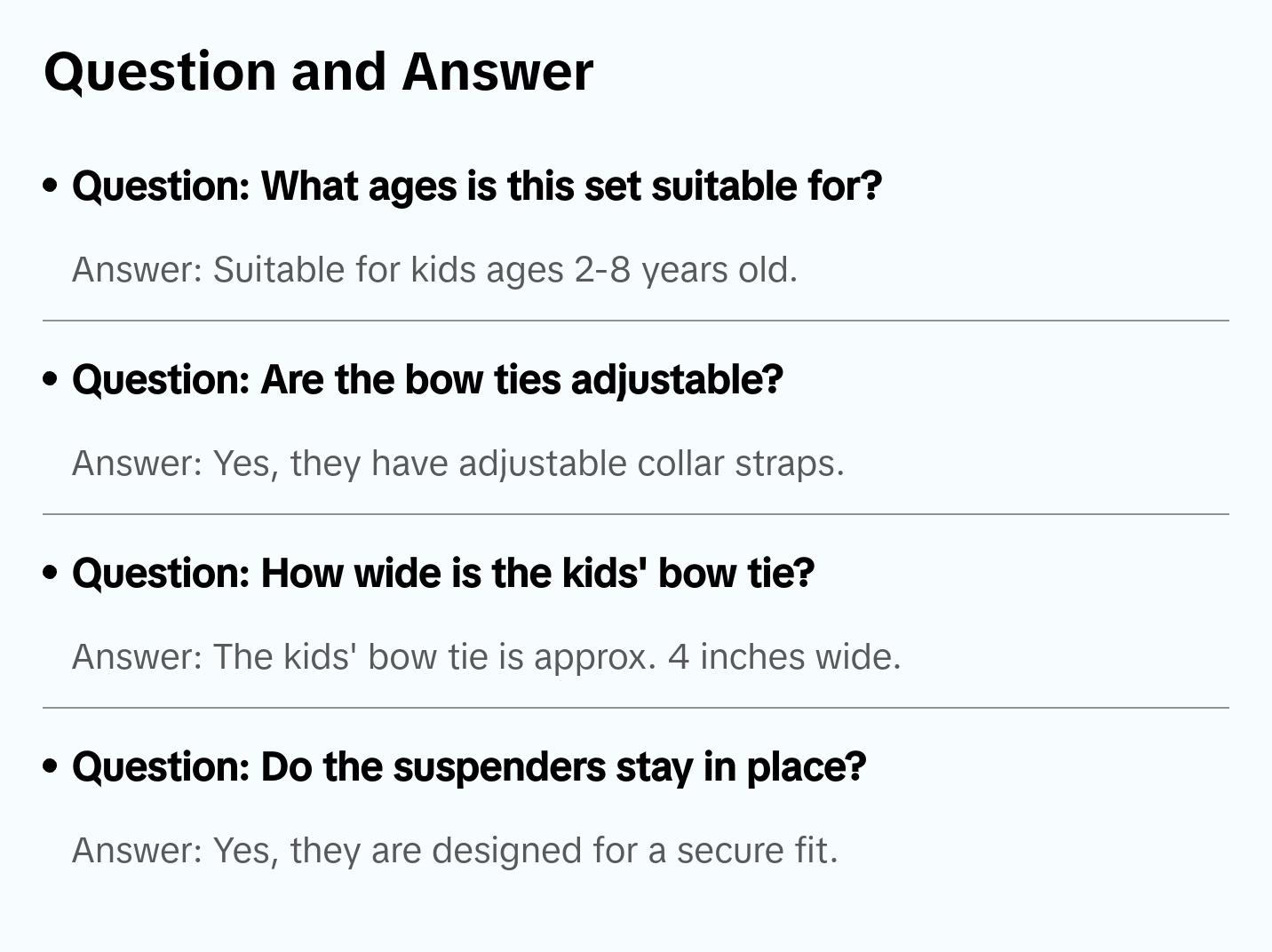The image size is (1272, 952).
Task: Click the divider line under the collar straps answer
Action: [635, 514]
